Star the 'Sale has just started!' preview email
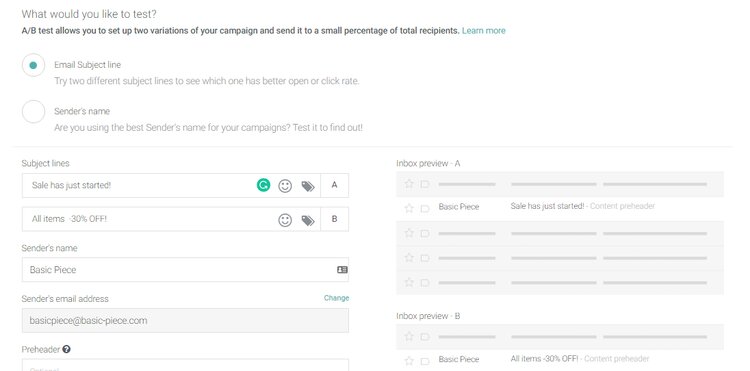Viewport: 750px width, 371px height. 409,208
